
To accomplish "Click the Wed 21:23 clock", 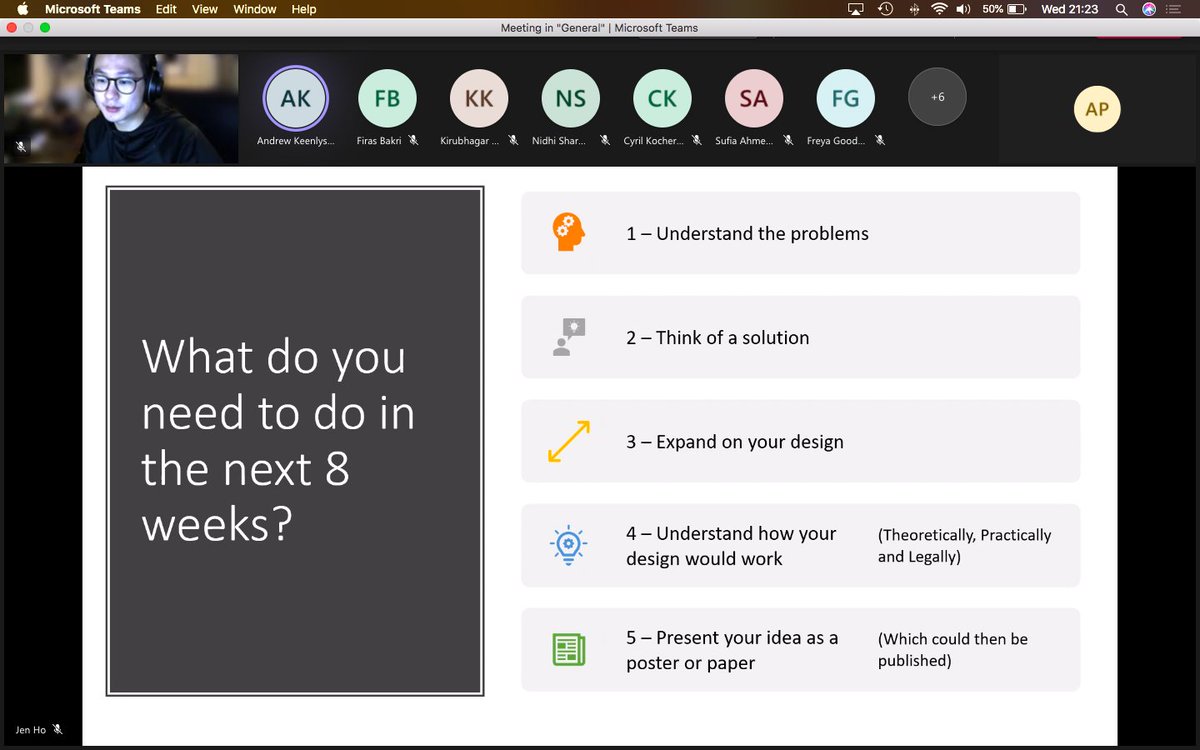I will click(x=1069, y=9).
